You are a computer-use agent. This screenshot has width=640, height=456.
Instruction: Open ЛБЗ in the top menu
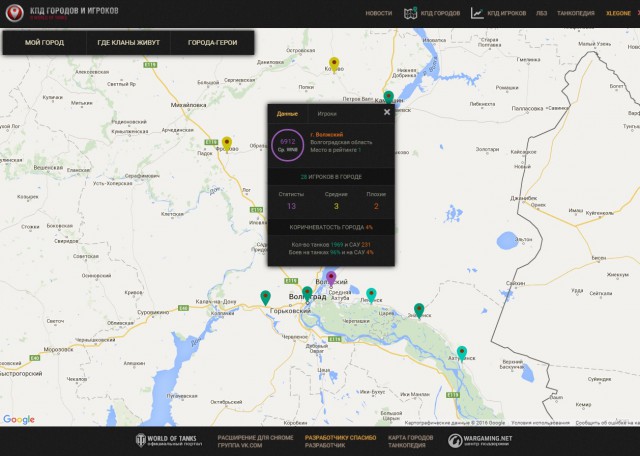click(x=541, y=13)
